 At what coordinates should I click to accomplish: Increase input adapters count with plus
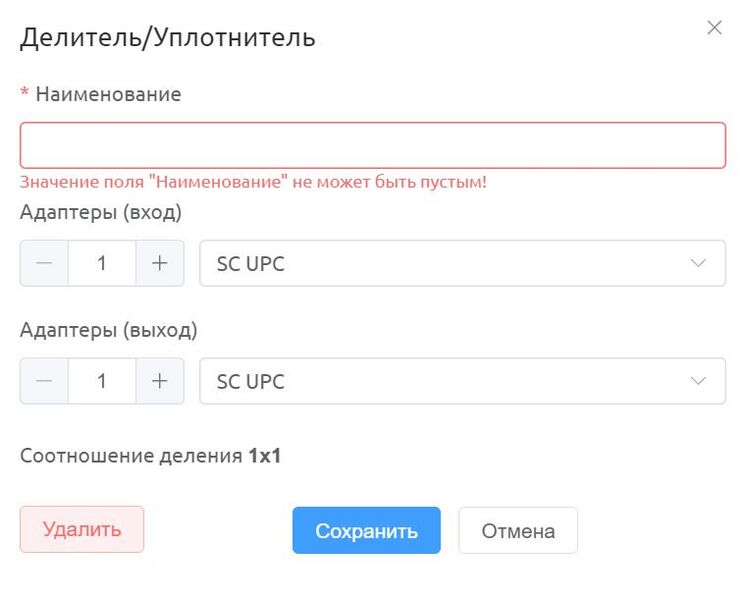160,263
